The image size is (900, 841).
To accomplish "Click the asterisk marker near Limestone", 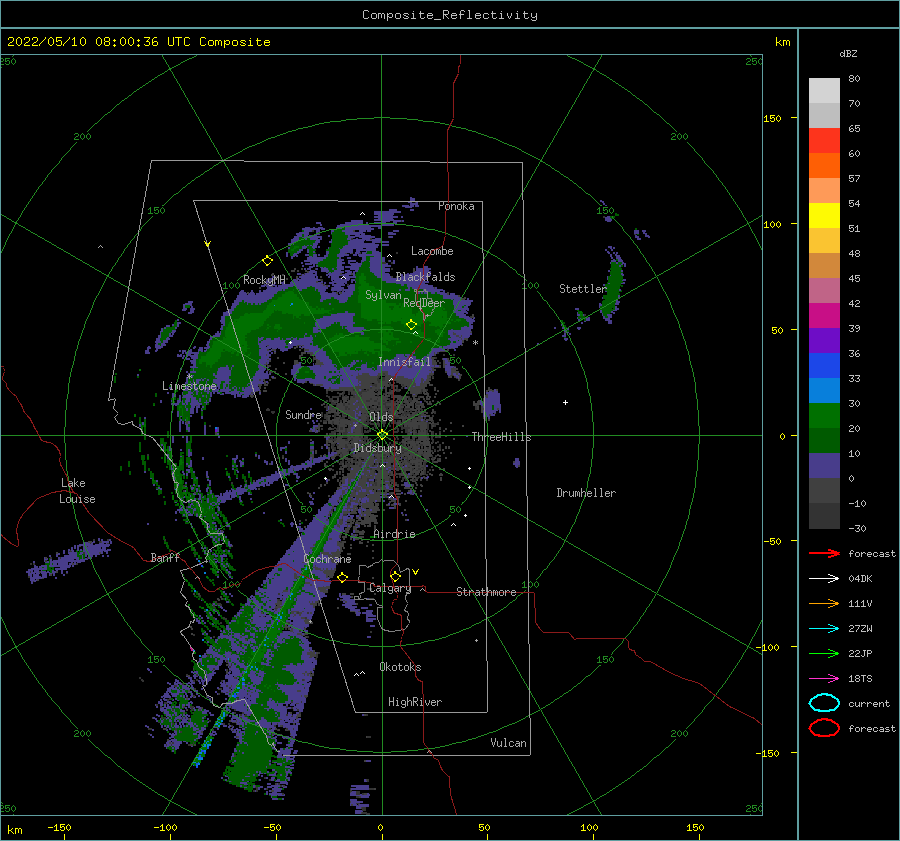I will pyautogui.click(x=189, y=377).
